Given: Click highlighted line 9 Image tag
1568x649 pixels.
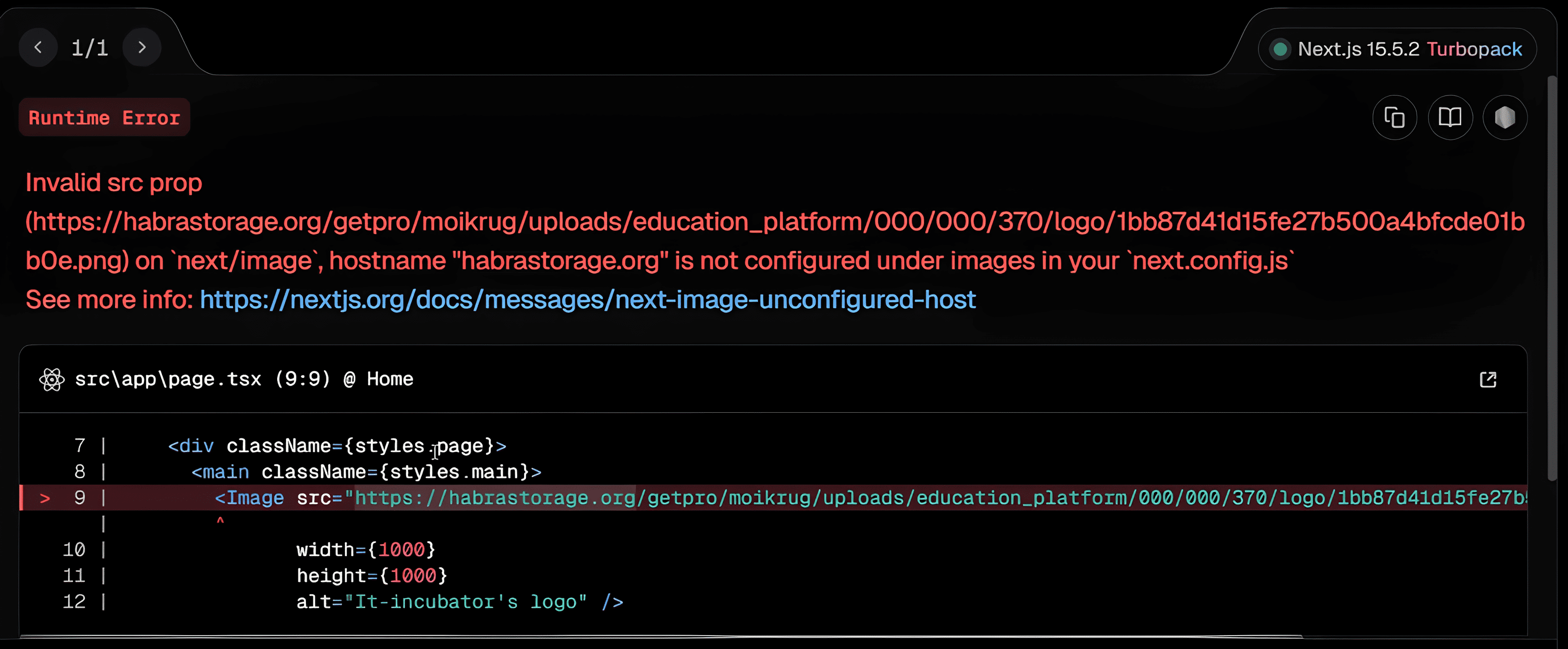Looking at the screenshot, I should tap(250, 498).
